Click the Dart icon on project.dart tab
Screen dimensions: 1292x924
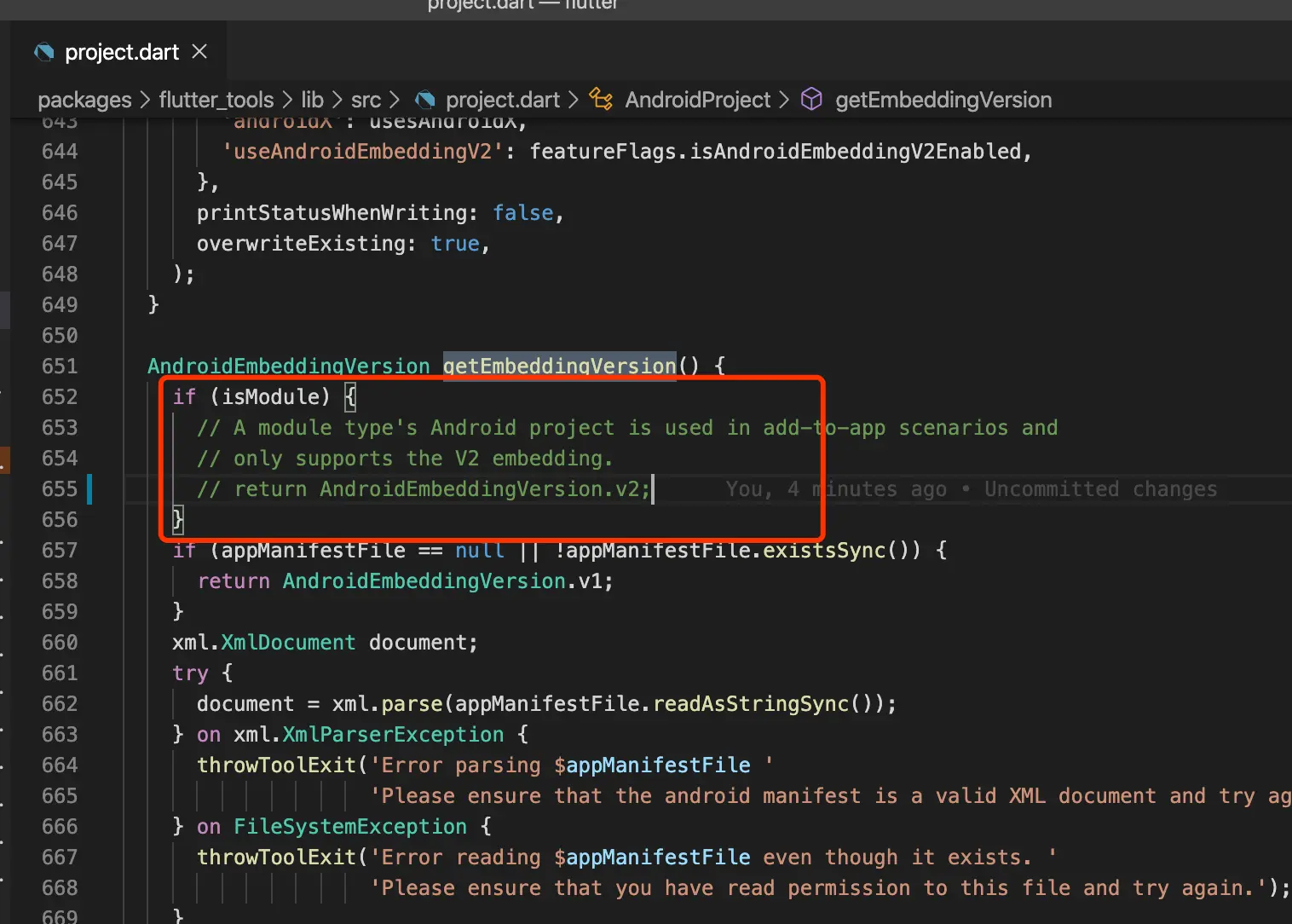pos(44,53)
